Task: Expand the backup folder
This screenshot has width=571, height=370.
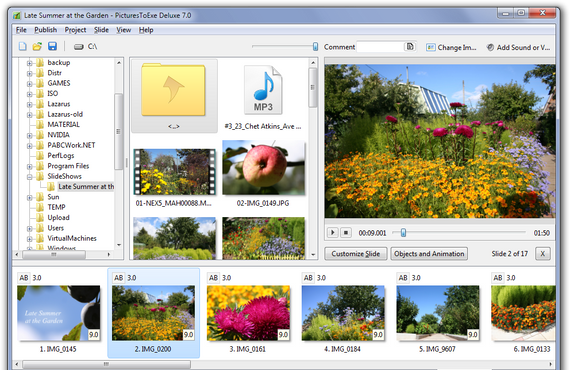Action: (x=29, y=63)
